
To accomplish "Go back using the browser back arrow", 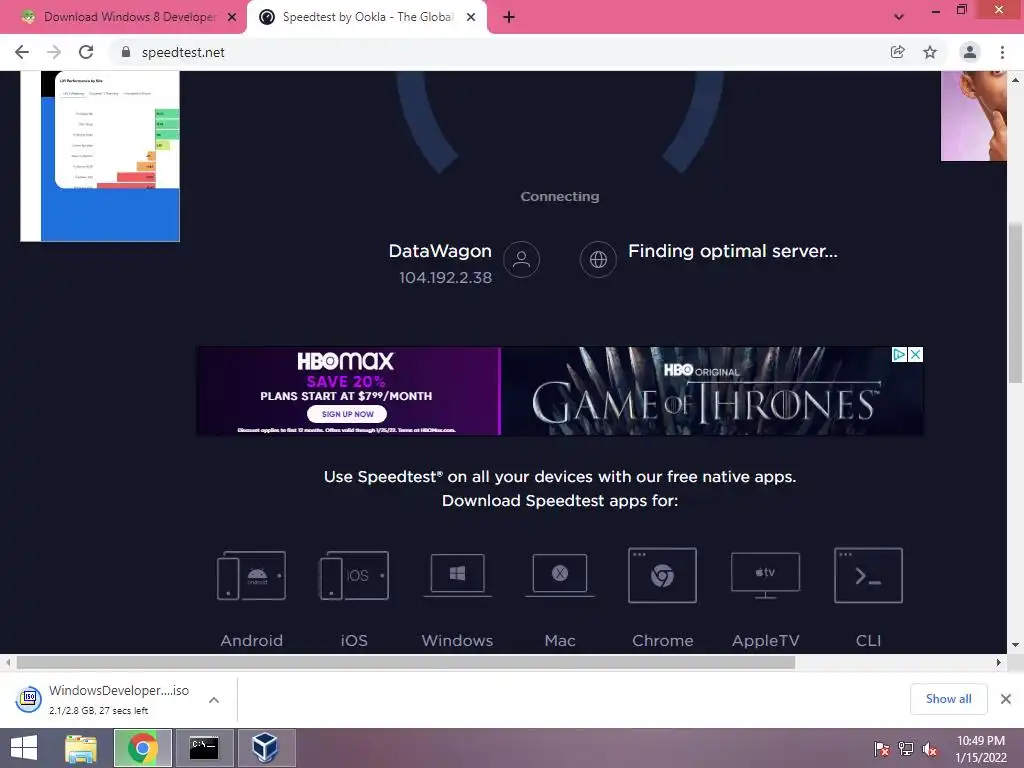I will tap(22, 52).
